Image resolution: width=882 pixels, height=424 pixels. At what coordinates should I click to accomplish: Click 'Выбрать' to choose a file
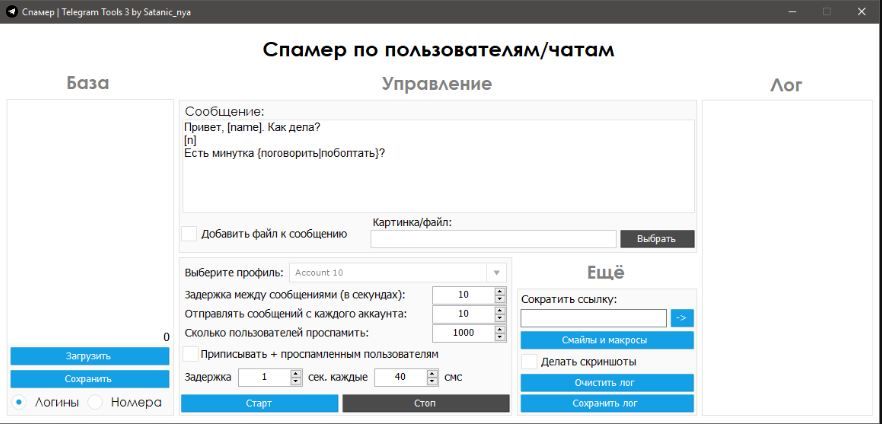point(657,239)
